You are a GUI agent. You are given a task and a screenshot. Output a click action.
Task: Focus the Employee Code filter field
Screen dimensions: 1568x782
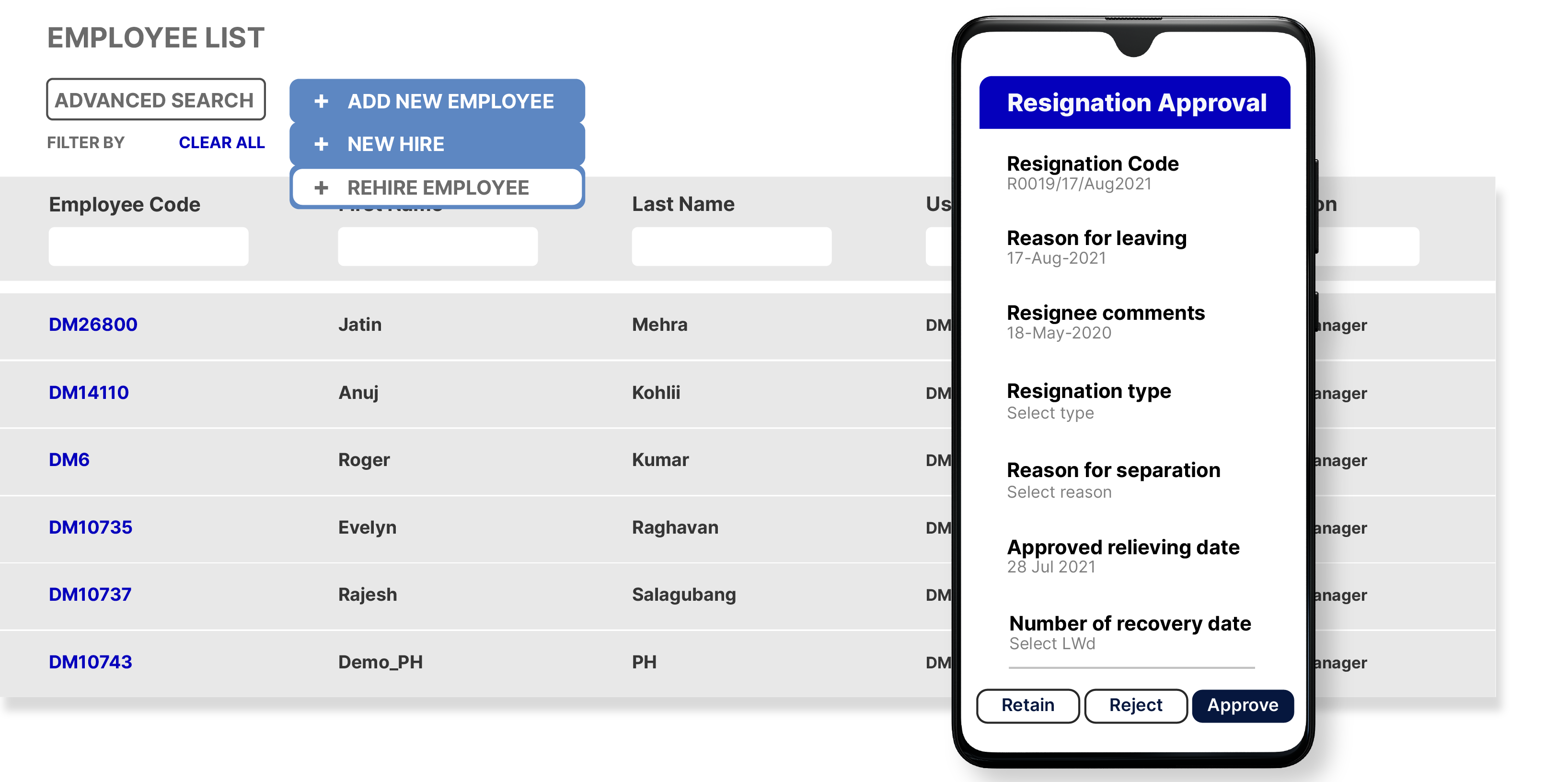149,246
